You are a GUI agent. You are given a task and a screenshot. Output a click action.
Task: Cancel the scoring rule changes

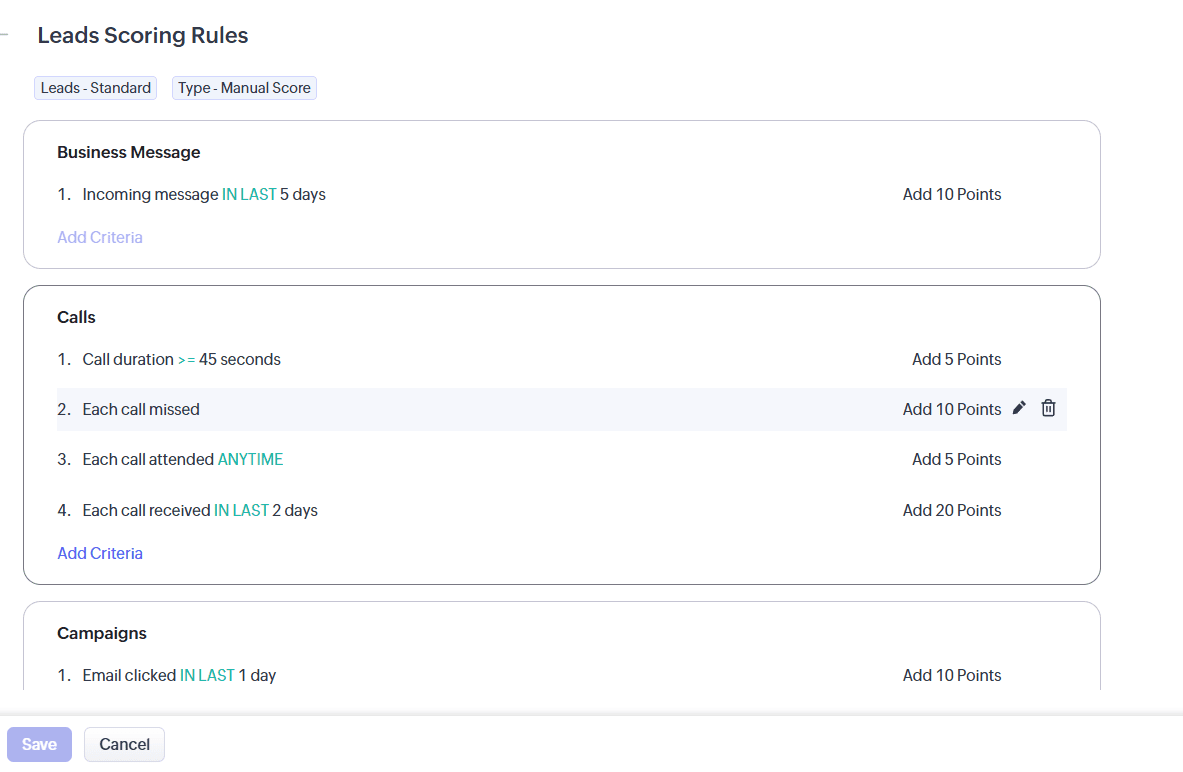point(124,744)
